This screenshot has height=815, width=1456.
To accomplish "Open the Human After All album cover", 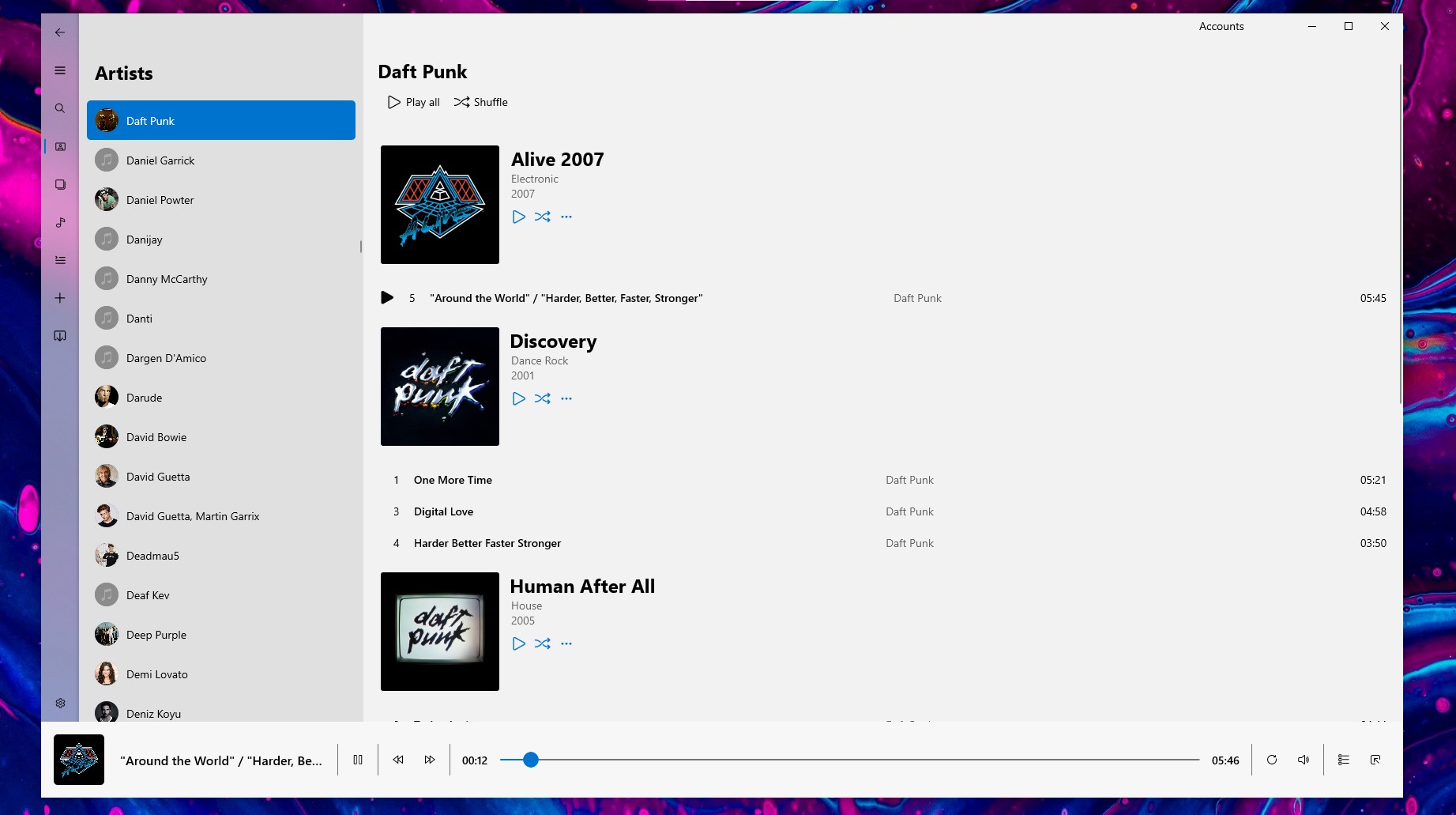I will coord(440,632).
